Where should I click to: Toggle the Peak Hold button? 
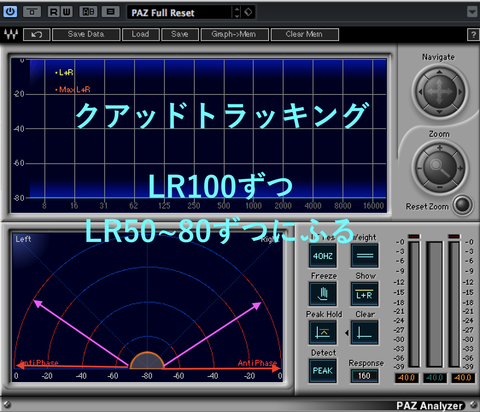click(322, 332)
